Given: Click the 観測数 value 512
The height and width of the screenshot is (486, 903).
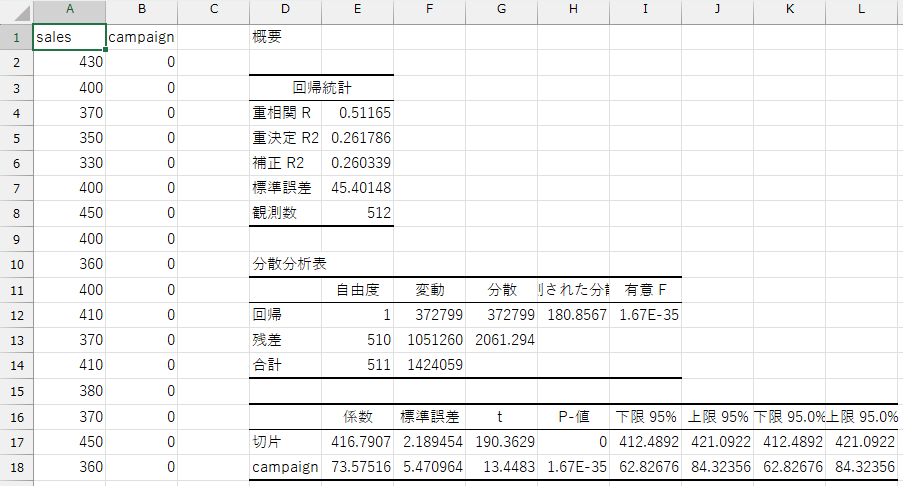Looking at the screenshot, I should pos(357,213).
